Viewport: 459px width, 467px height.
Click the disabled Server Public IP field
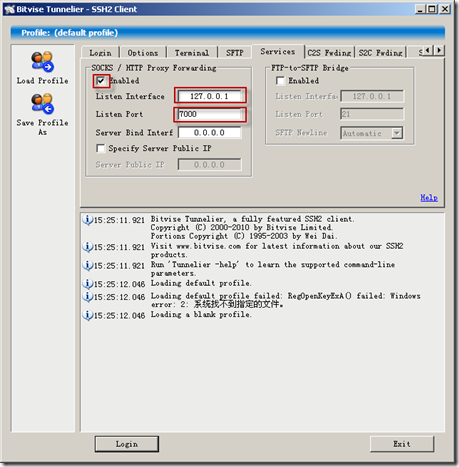[209, 164]
